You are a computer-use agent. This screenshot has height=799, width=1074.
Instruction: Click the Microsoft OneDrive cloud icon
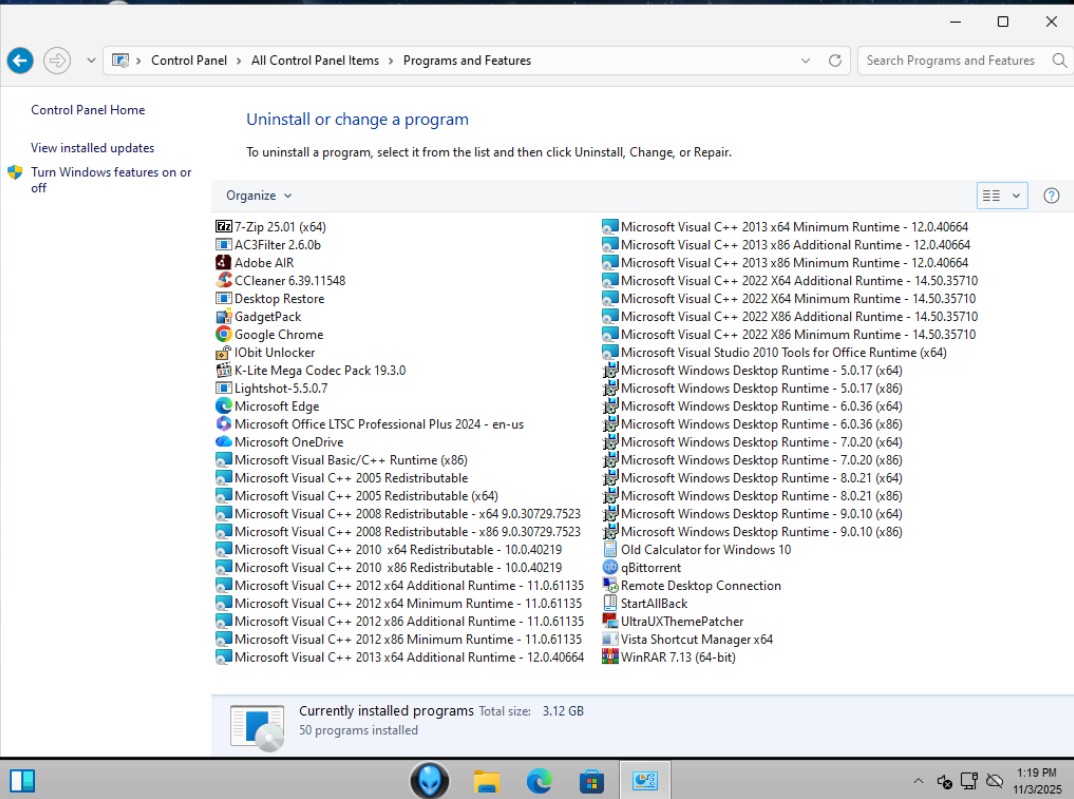pos(223,442)
